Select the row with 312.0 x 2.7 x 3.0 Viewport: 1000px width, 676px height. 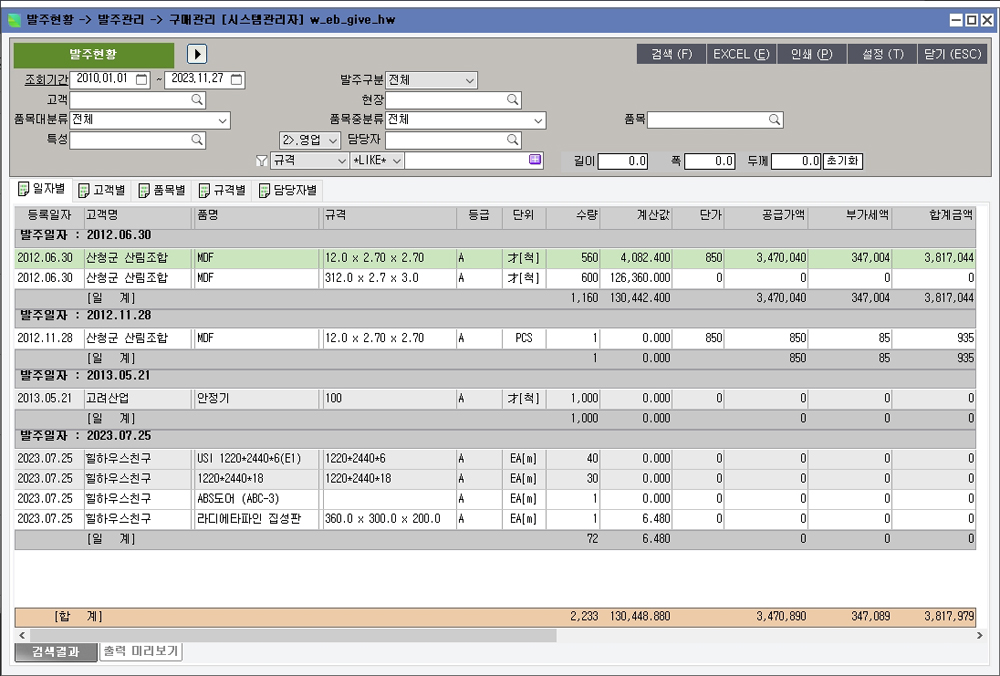pyautogui.click(x=495, y=278)
